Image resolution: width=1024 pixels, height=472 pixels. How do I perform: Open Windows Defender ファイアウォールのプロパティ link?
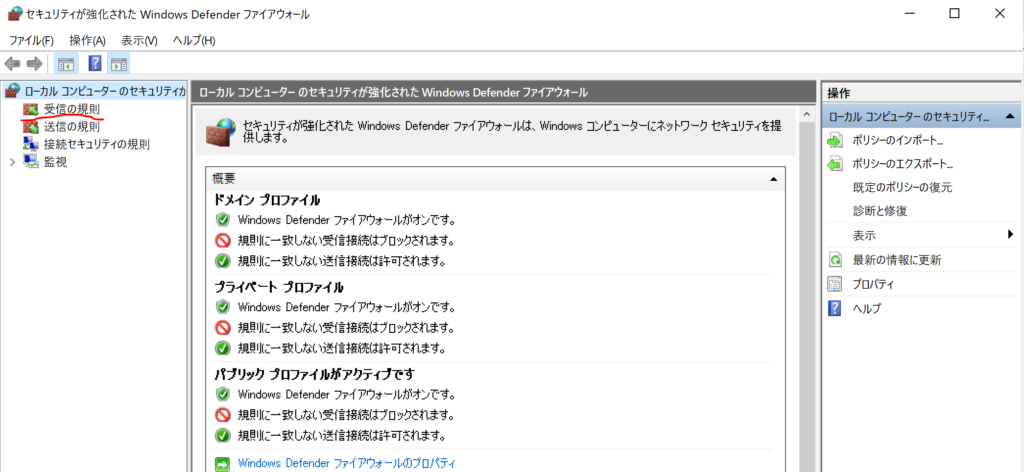[347, 463]
